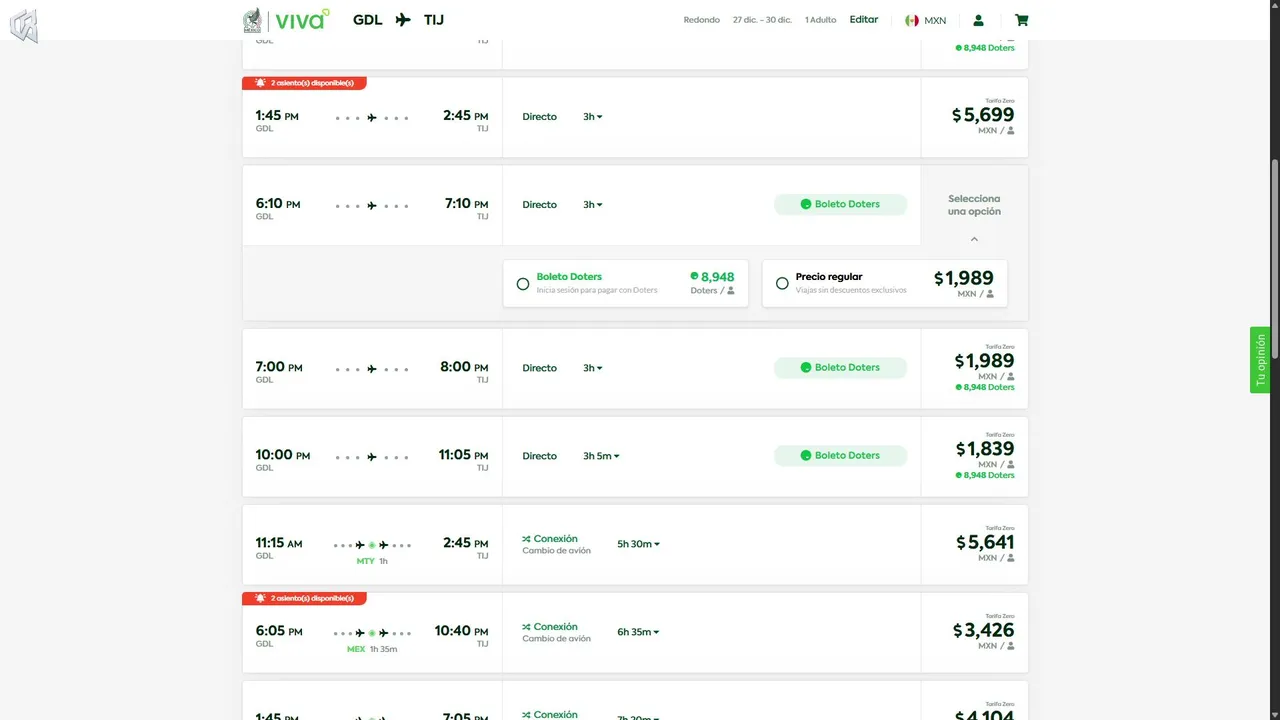Click the alarm bell icon on the 1:45 PM seats badge
Image resolution: width=1280 pixels, height=720 pixels.
click(x=261, y=83)
